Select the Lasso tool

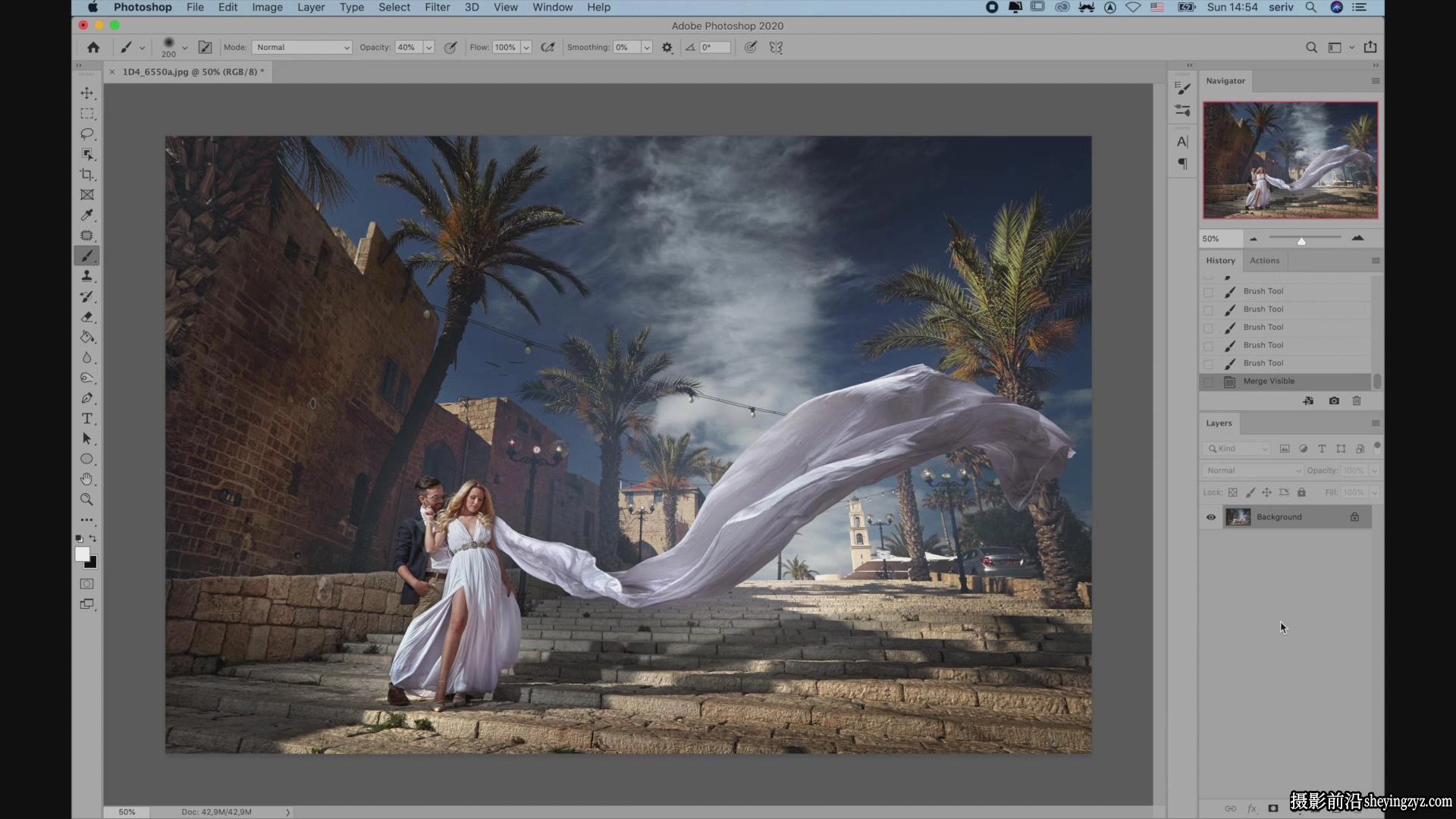(87, 134)
